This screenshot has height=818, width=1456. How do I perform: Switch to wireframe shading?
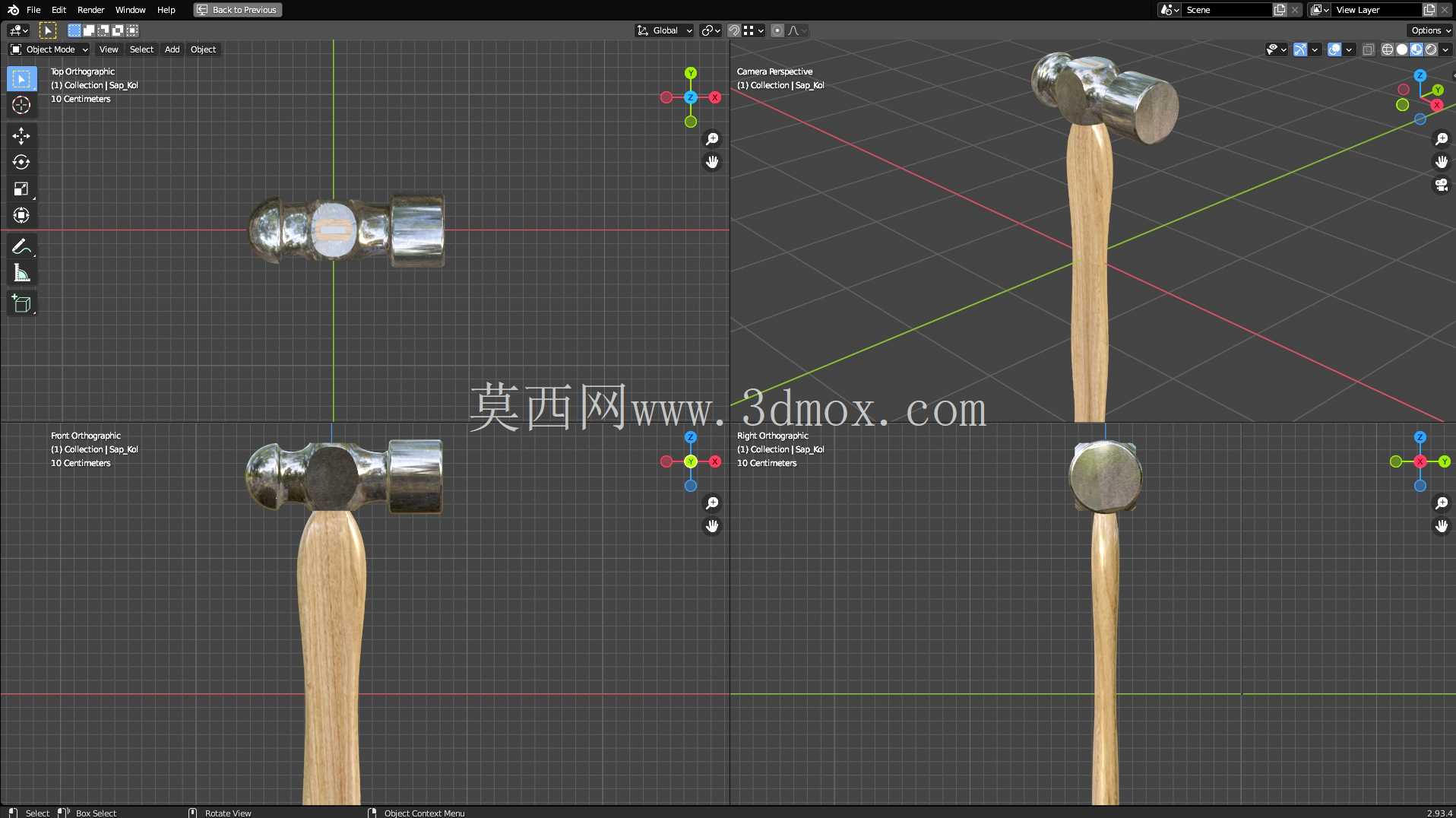1388,49
